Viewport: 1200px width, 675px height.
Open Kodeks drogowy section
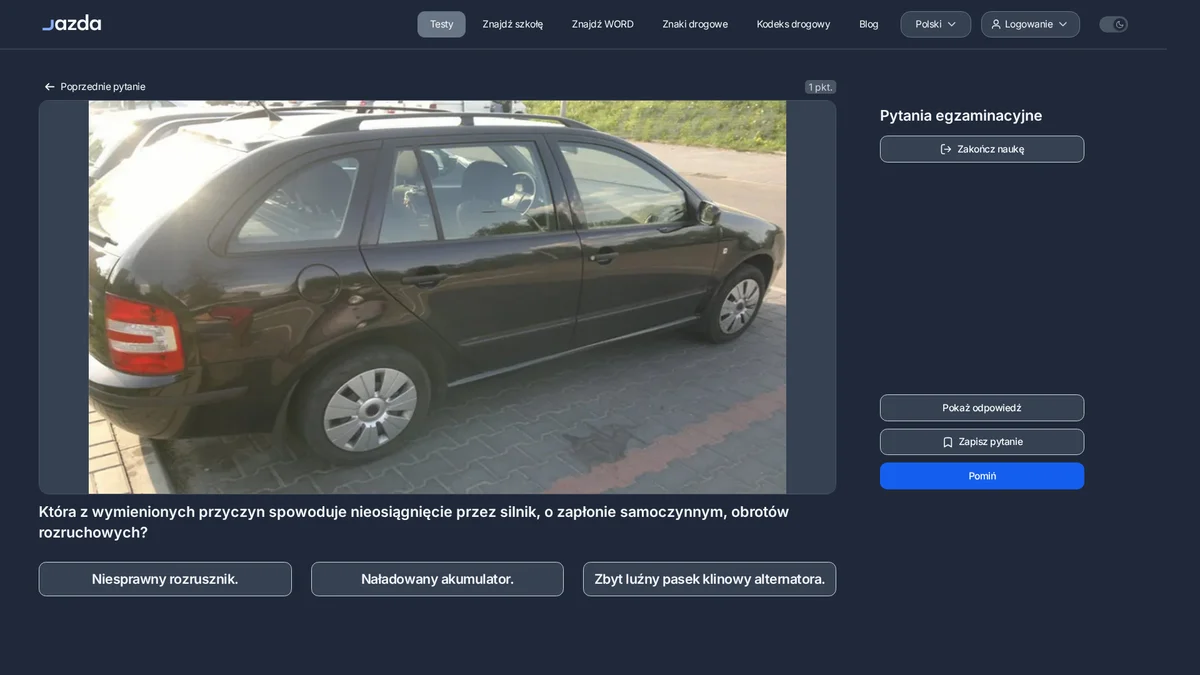click(x=793, y=24)
